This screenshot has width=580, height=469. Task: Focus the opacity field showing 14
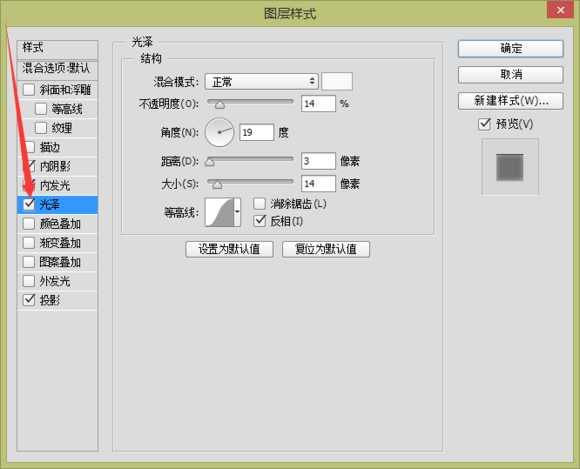tap(318, 104)
